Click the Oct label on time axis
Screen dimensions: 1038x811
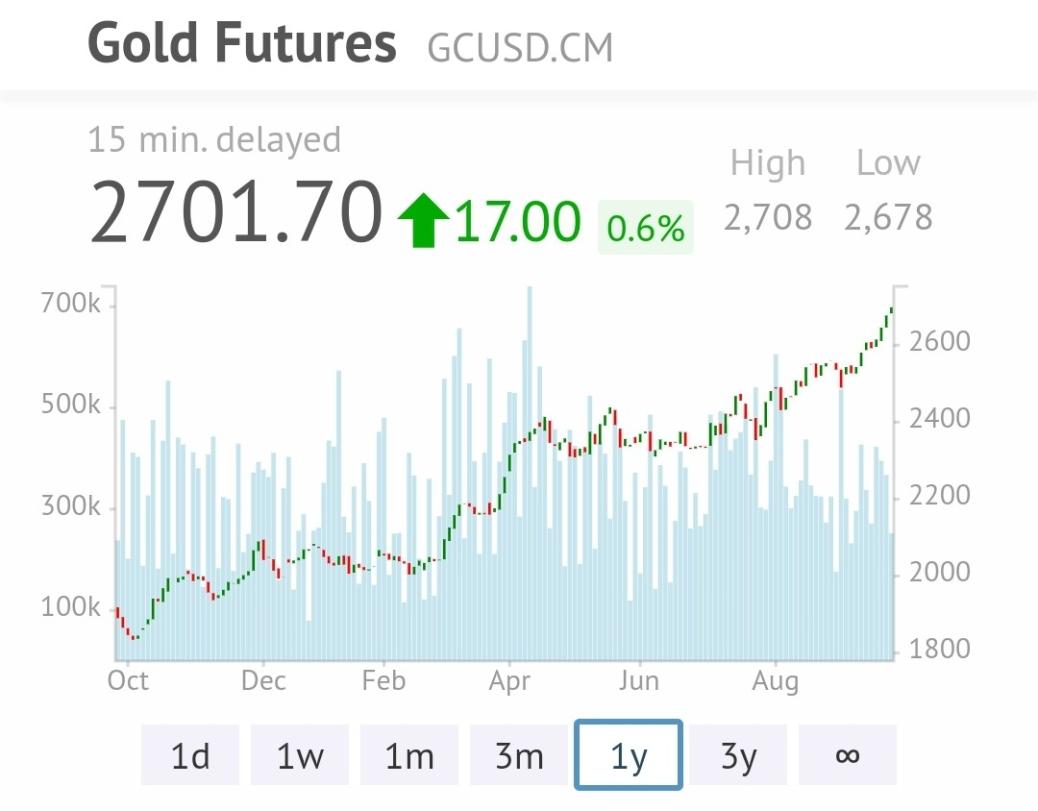click(128, 681)
